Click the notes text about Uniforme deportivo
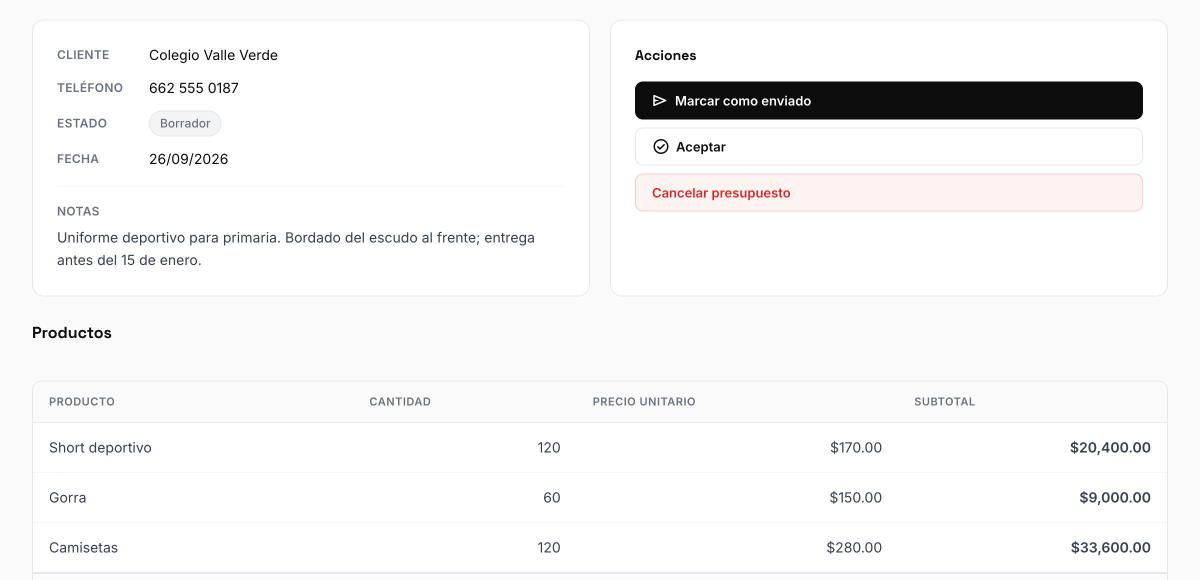The height and width of the screenshot is (580, 1200). pos(296,249)
